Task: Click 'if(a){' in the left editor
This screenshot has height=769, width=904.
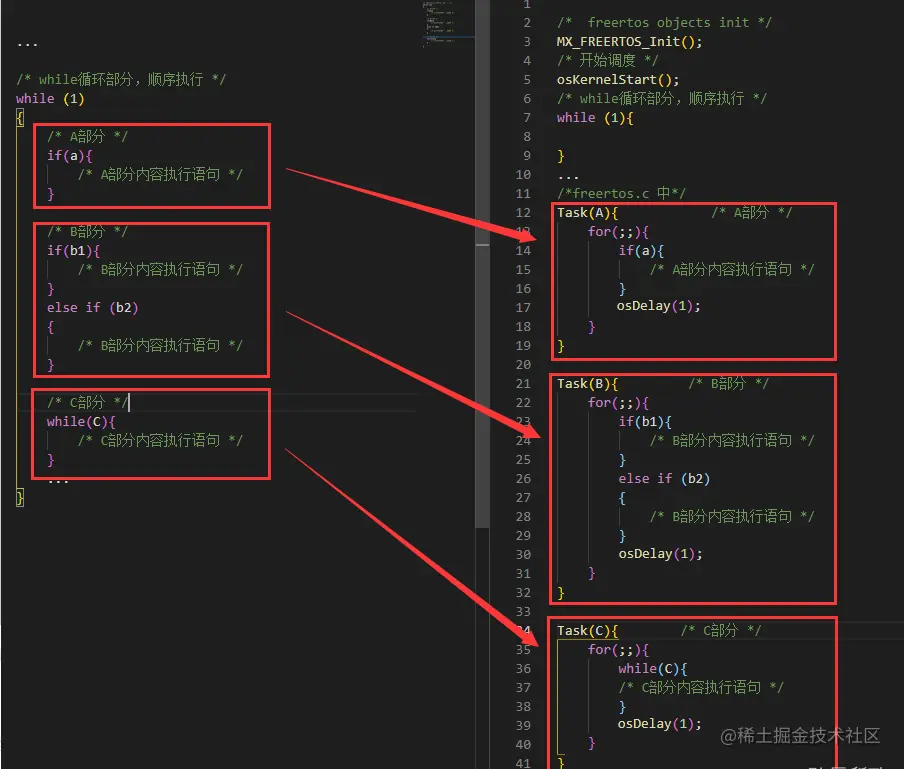Action: click(69, 156)
